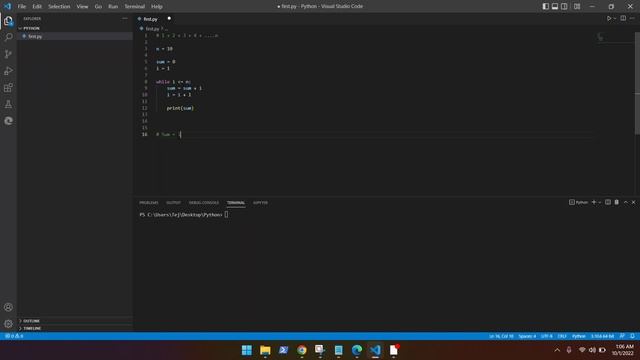Toggle the secondary side bar layout
The image size is (640, 360).
click(x=564, y=6)
